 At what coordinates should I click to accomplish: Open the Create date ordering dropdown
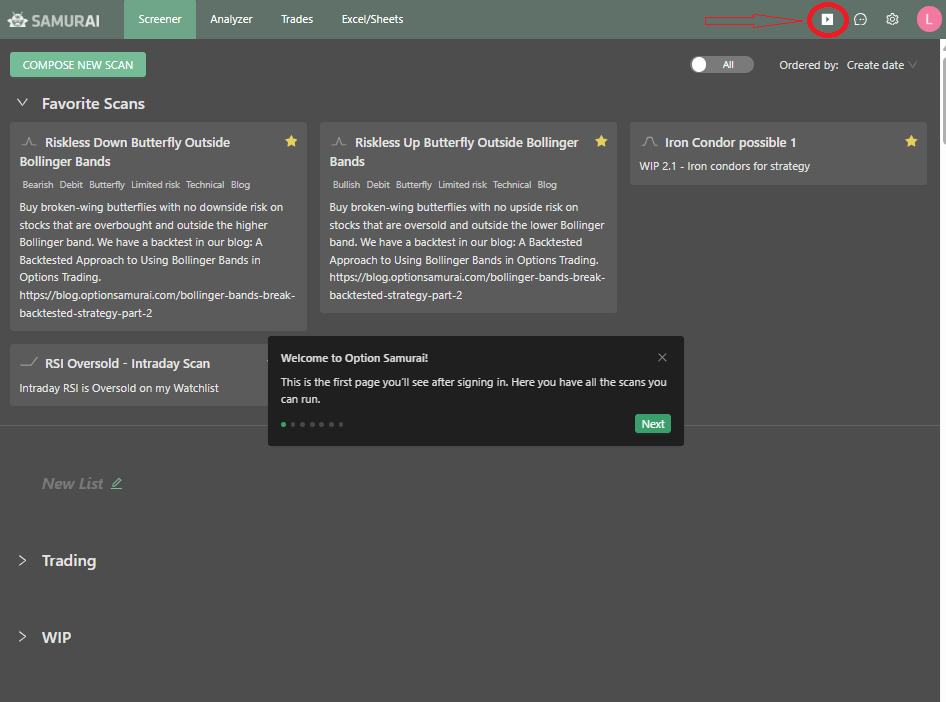click(881, 65)
